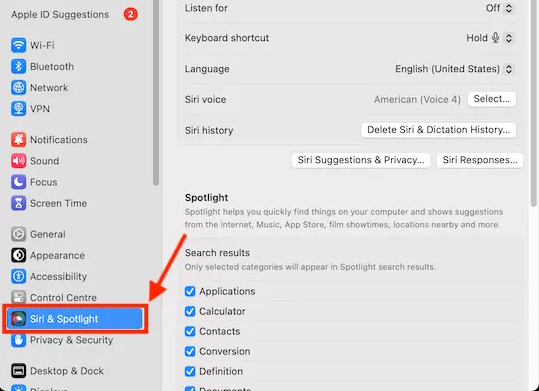The width and height of the screenshot is (539, 391).
Task: Click American (Voice 4) text
Action: (x=417, y=99)
